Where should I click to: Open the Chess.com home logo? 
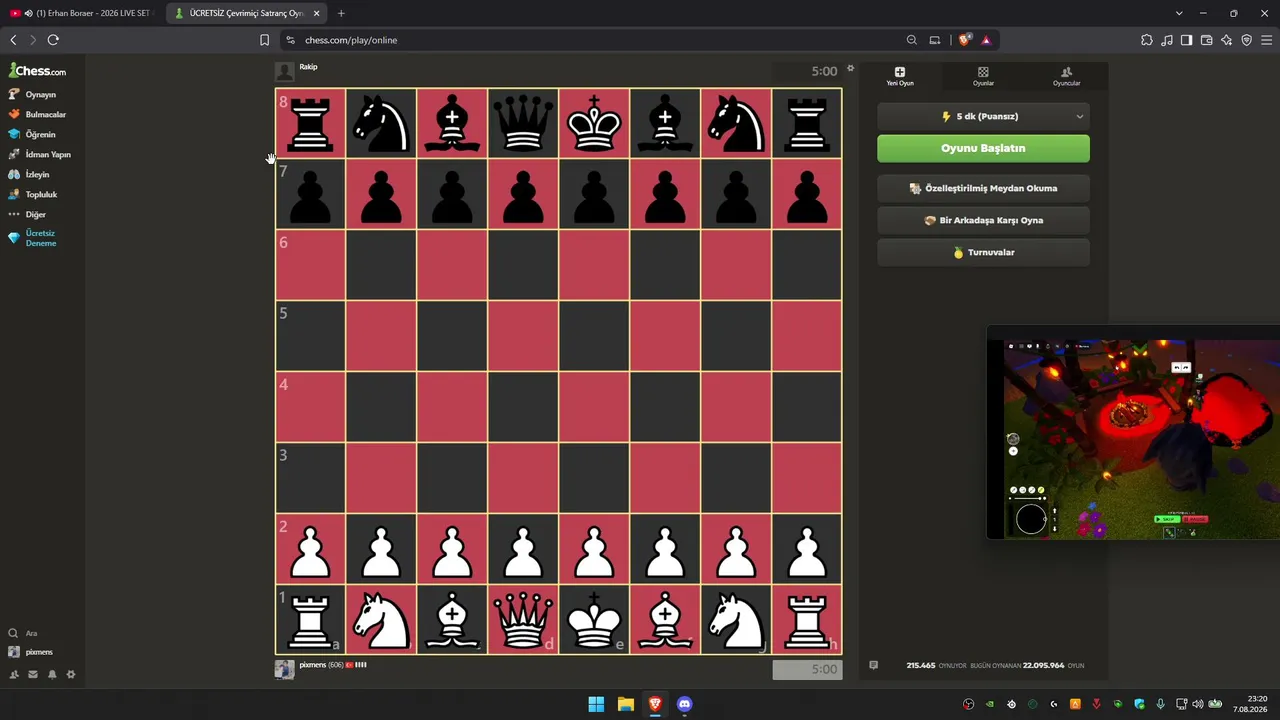click(37, 71)
